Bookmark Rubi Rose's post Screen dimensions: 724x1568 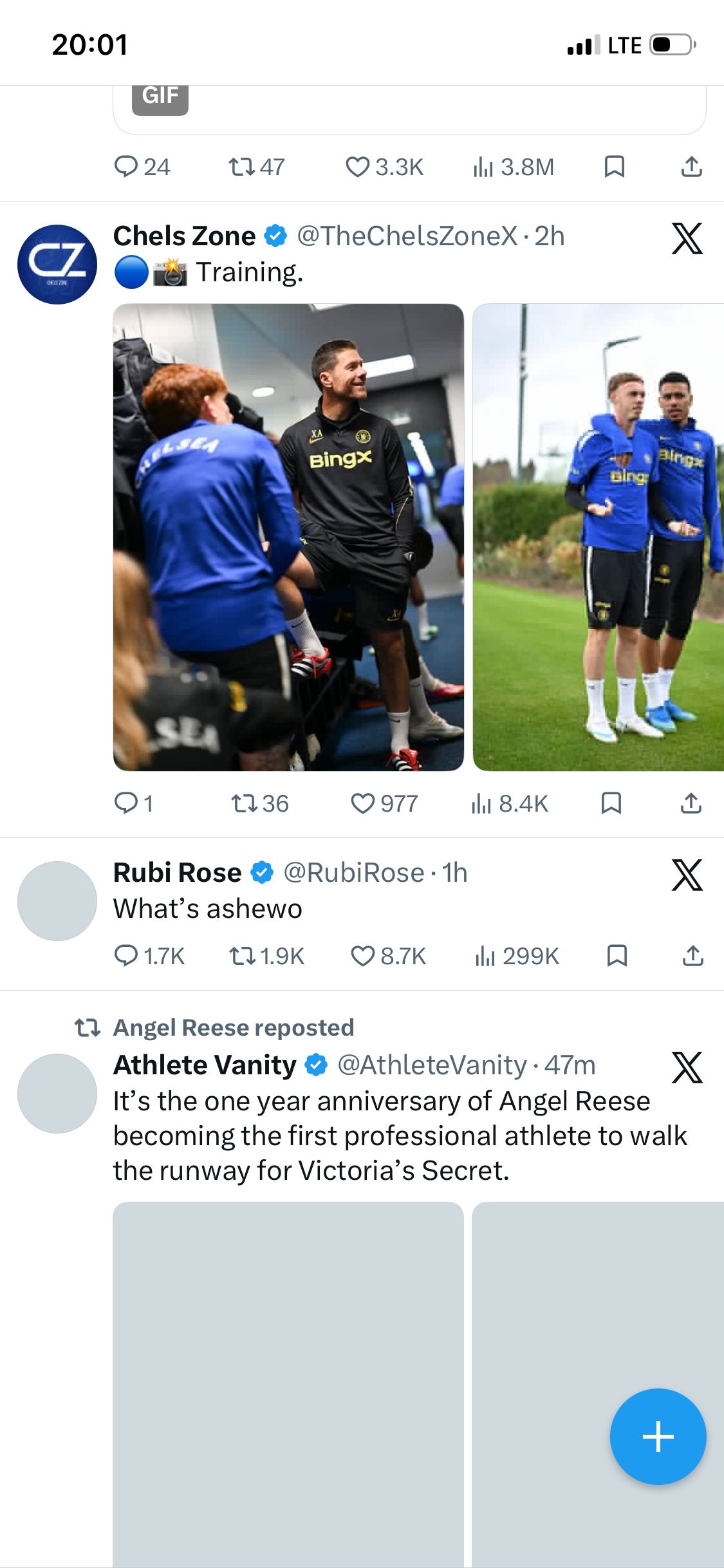[617, 956]
